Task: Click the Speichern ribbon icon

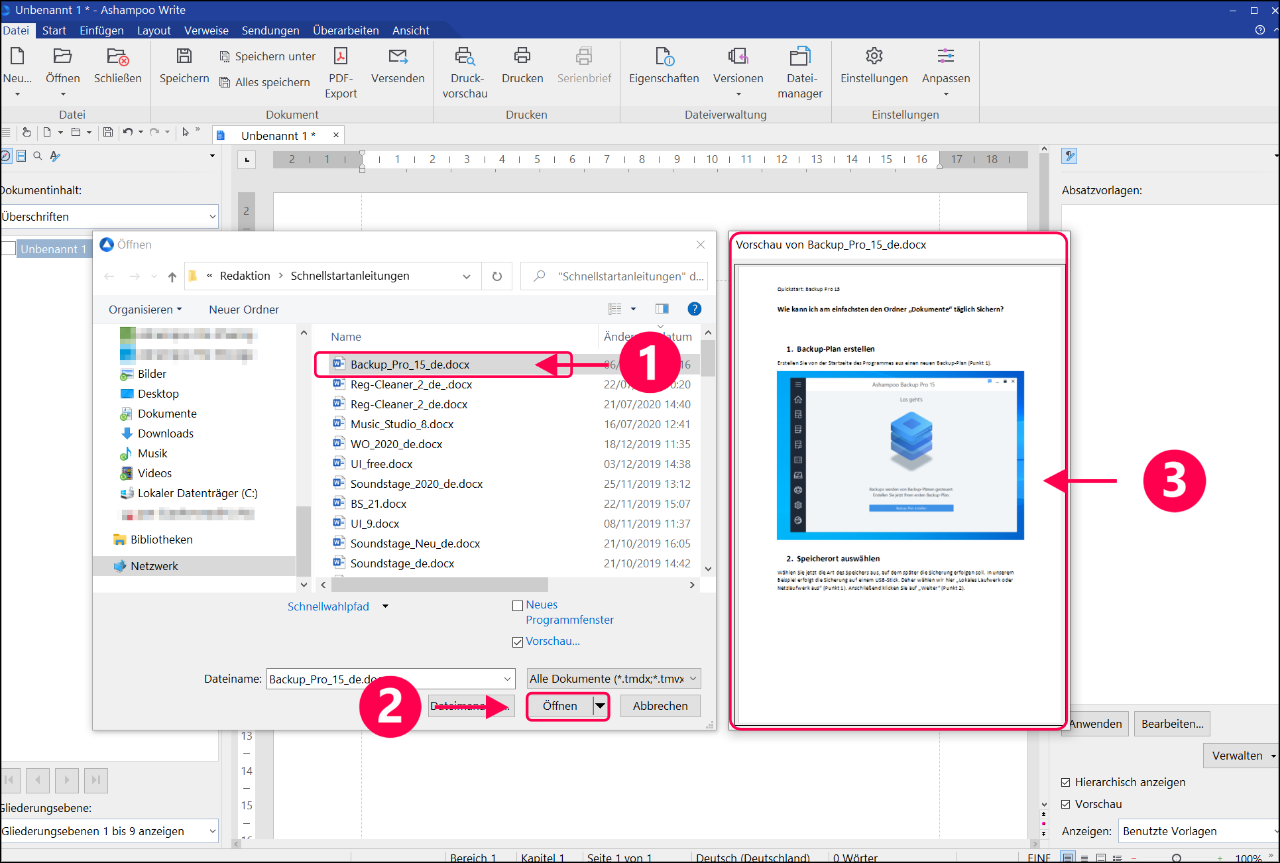Action: 184,57
